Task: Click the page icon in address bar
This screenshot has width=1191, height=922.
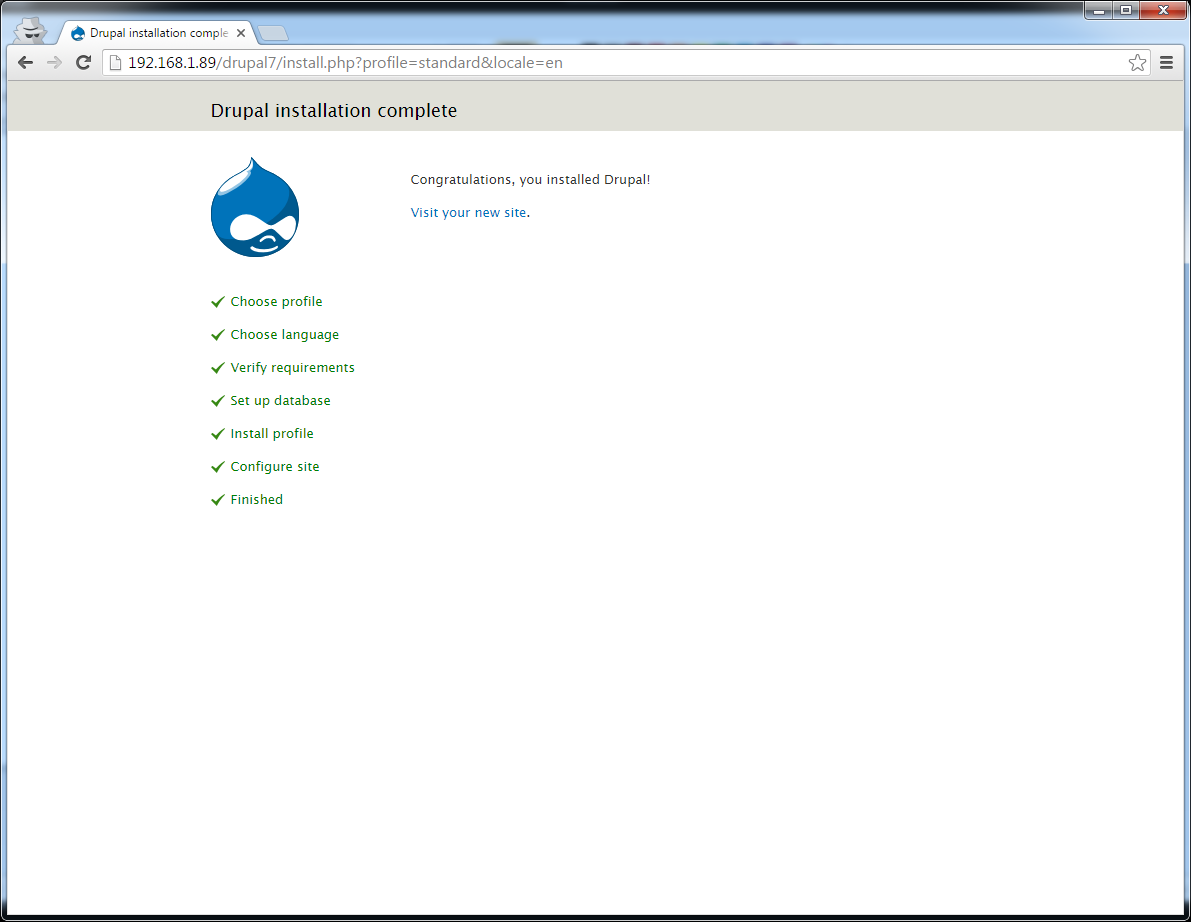Action: (x=115, y=62)
